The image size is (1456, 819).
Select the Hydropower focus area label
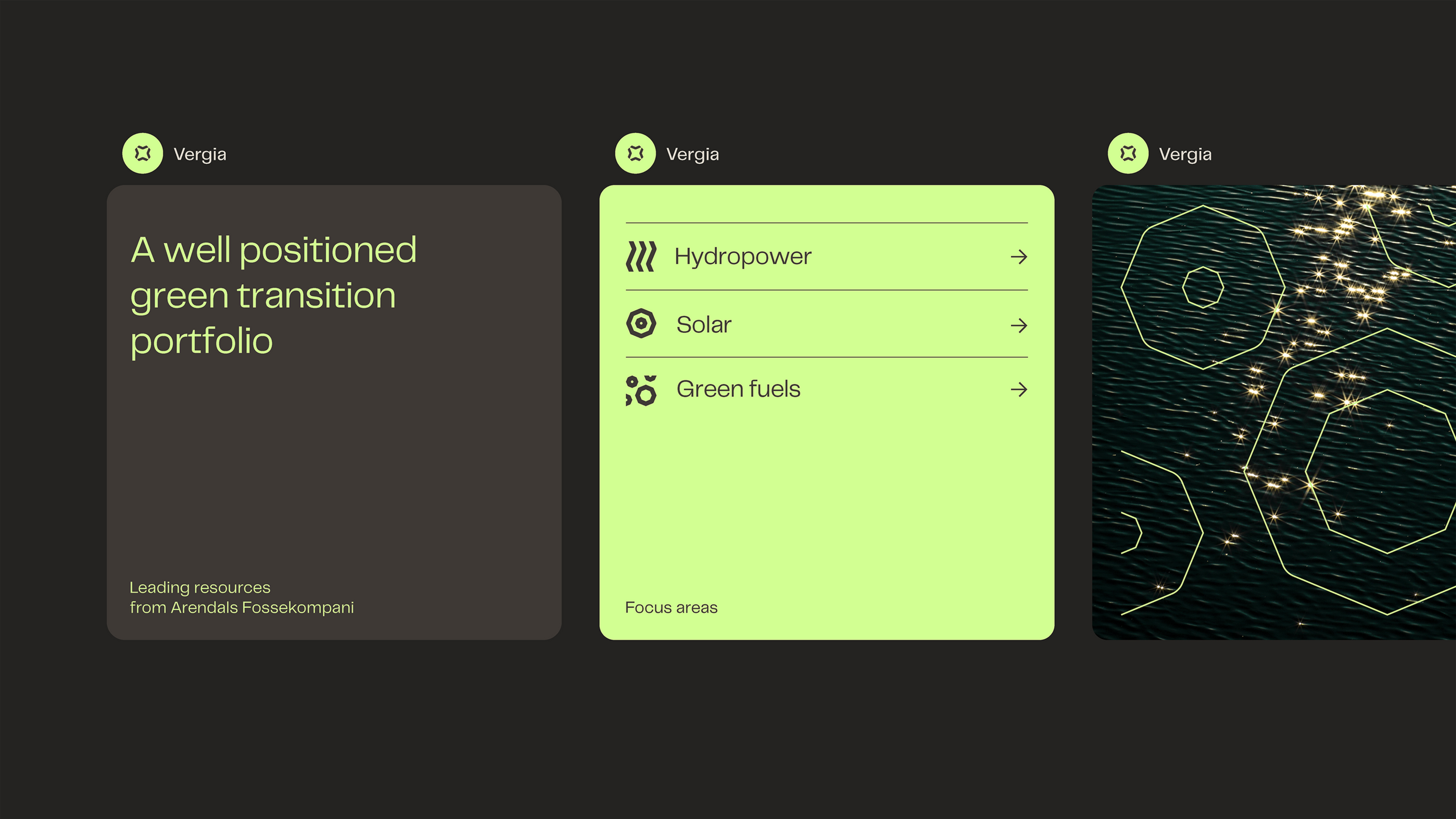743,257
